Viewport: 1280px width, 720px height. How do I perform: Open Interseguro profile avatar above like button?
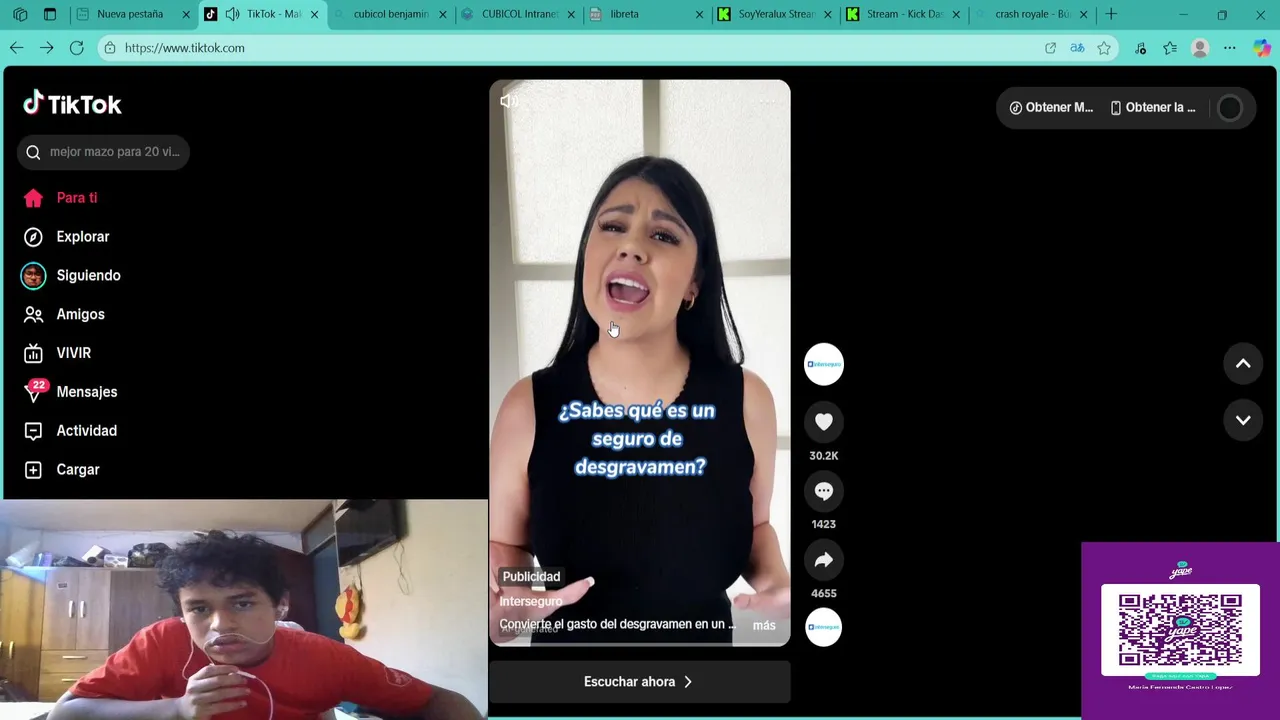tap(824, 364)
